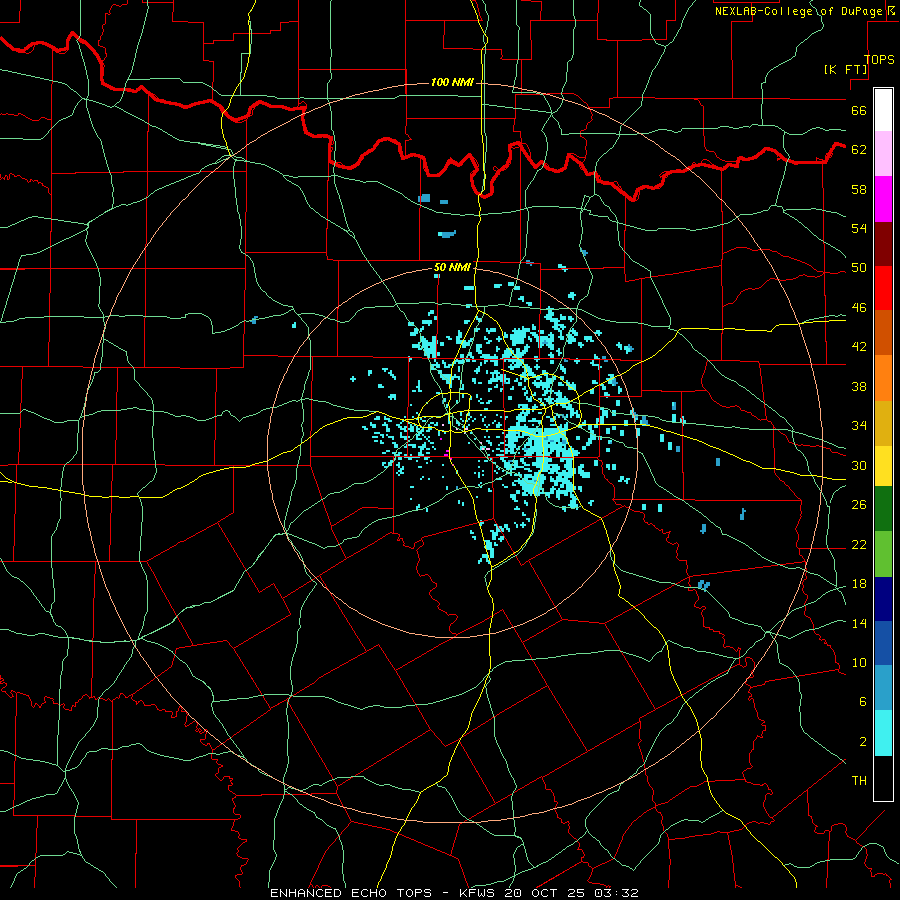Click the '46' legend value
This screenshot has width=900, height=900.
(859, 308)
